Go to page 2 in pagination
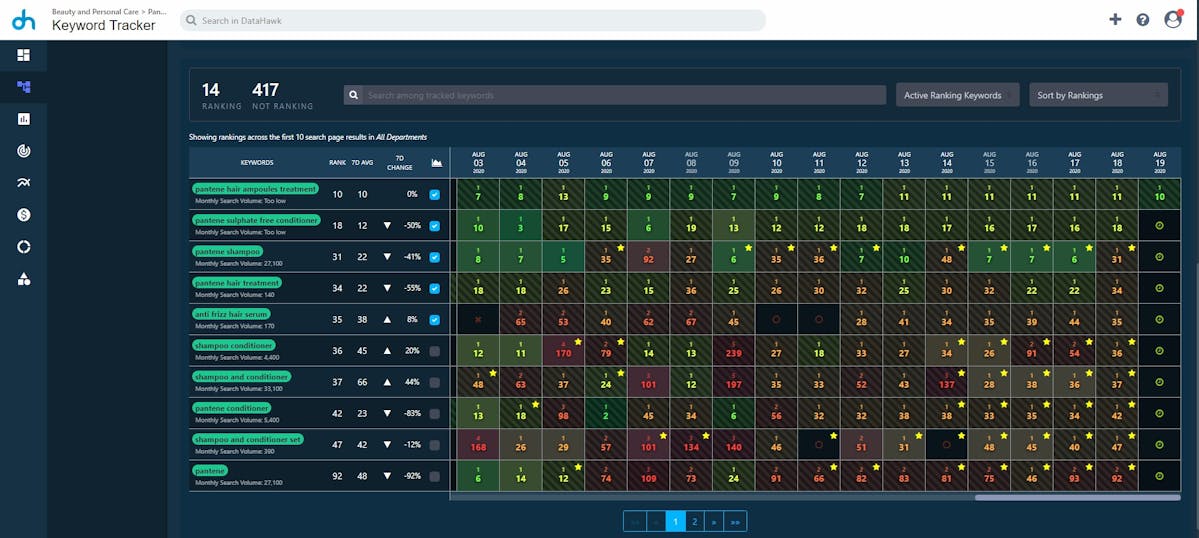Screen dimensions: 1199x538 (x=694, y=521)
